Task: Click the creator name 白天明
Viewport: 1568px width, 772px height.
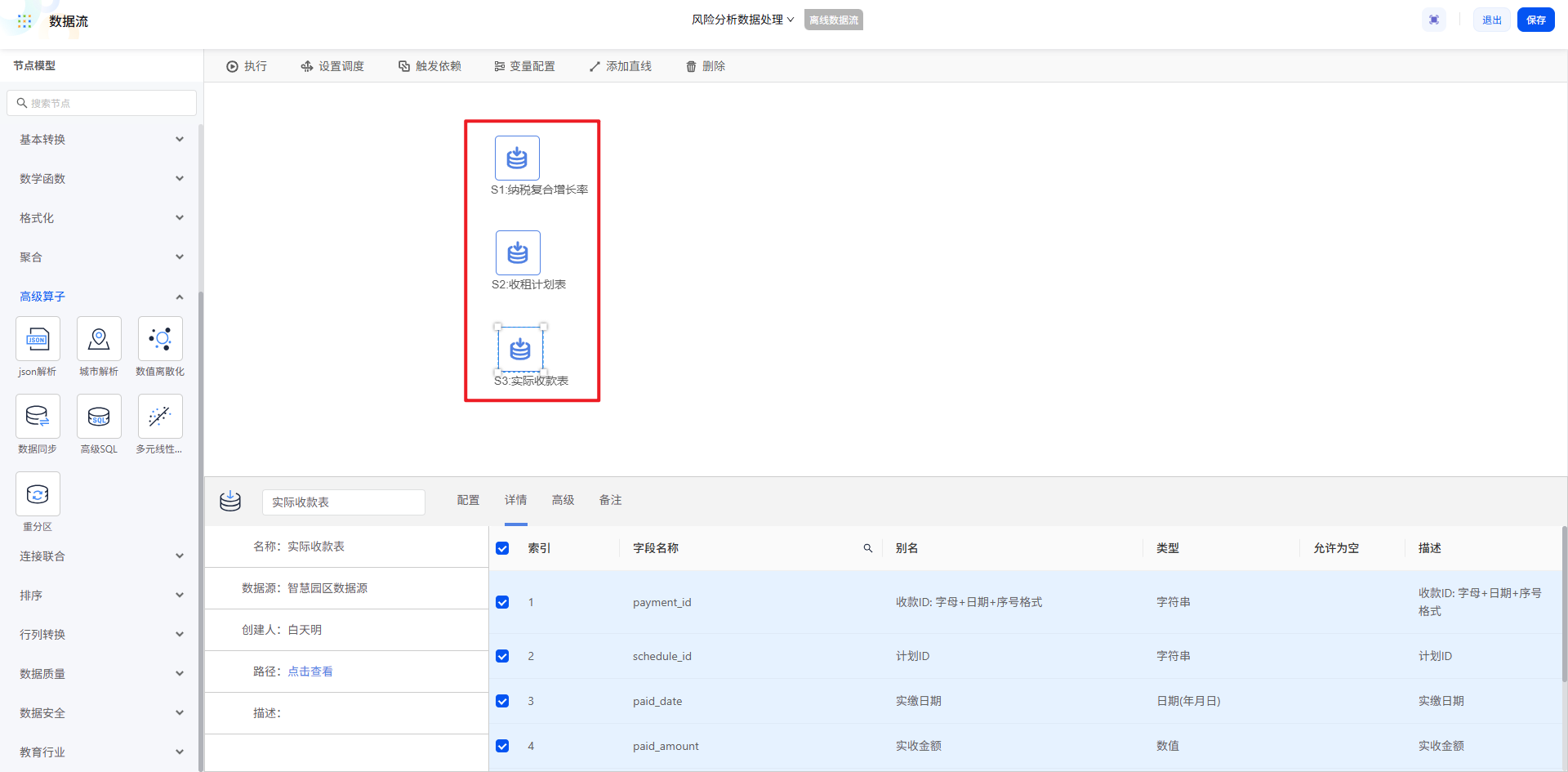Action: click(305, 630)
